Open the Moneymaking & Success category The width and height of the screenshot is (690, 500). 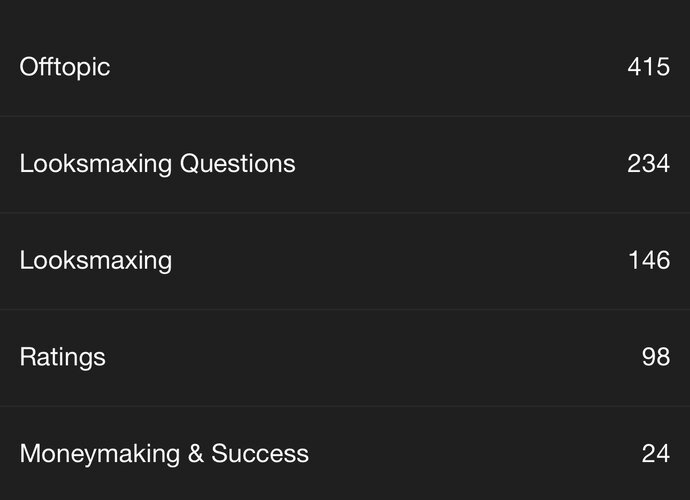(x=164, y=453)
